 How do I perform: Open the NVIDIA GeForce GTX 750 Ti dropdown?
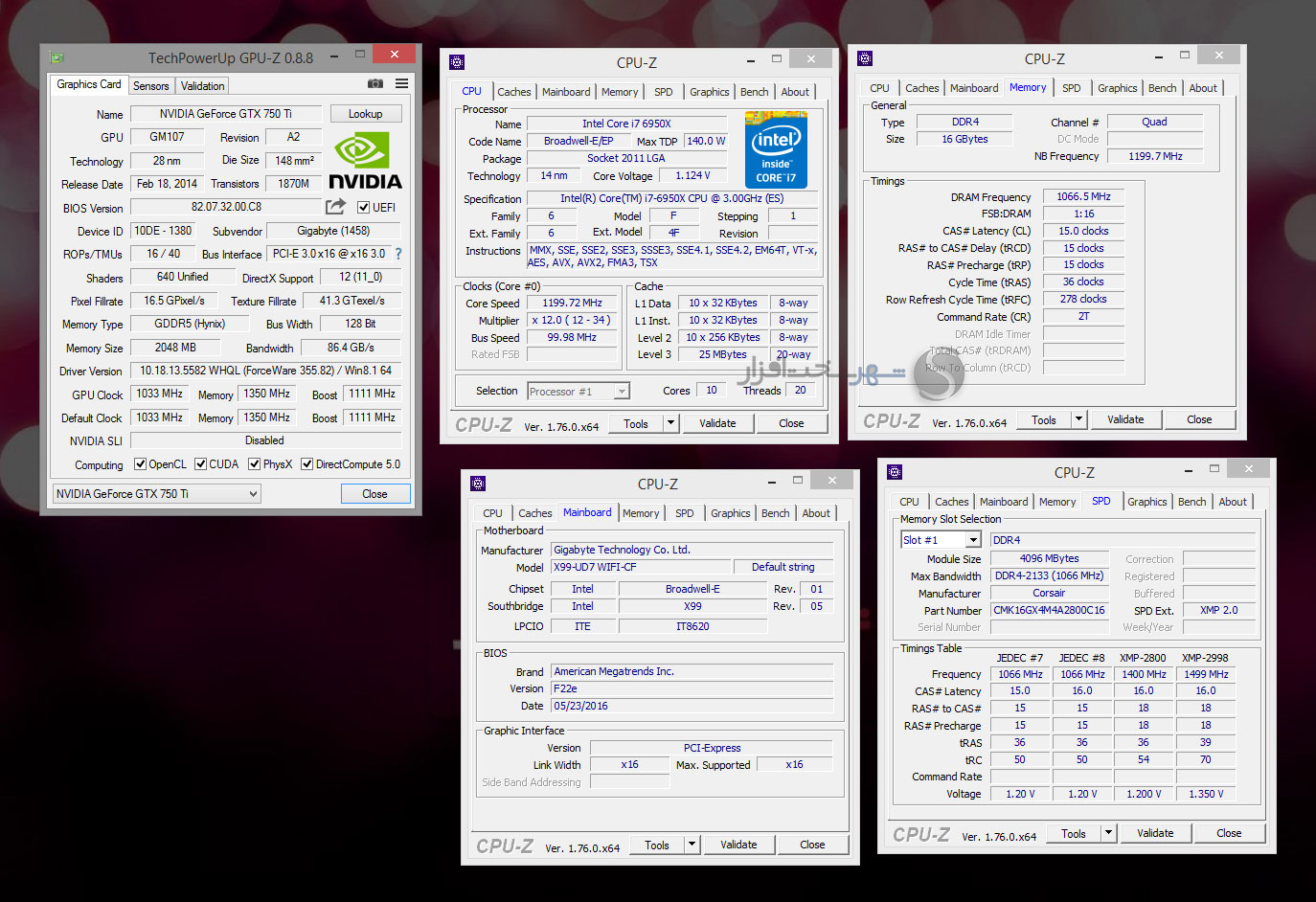(x=158, y=494)
